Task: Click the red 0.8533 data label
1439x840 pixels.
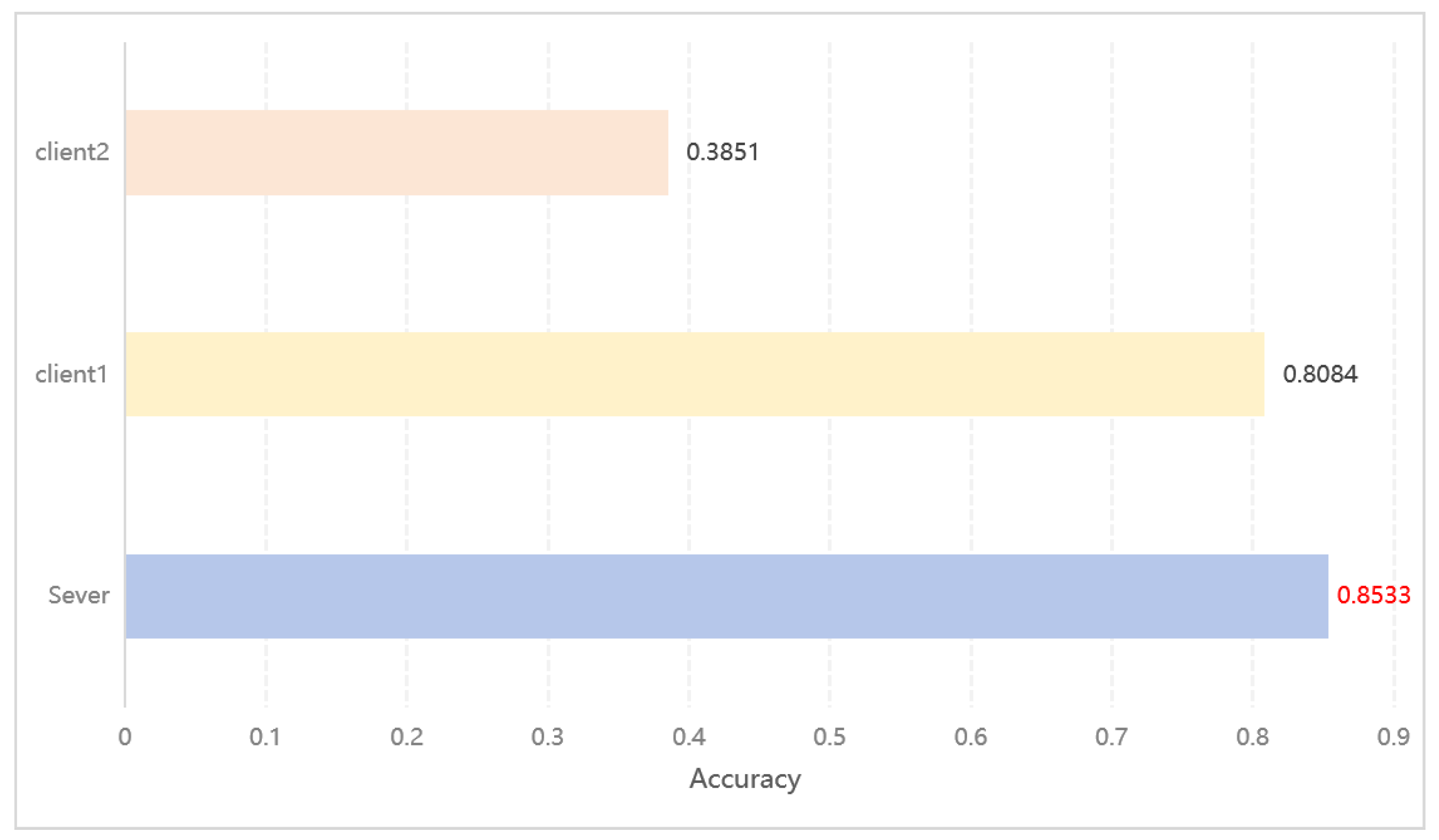Action: [x=1373, y=595]
